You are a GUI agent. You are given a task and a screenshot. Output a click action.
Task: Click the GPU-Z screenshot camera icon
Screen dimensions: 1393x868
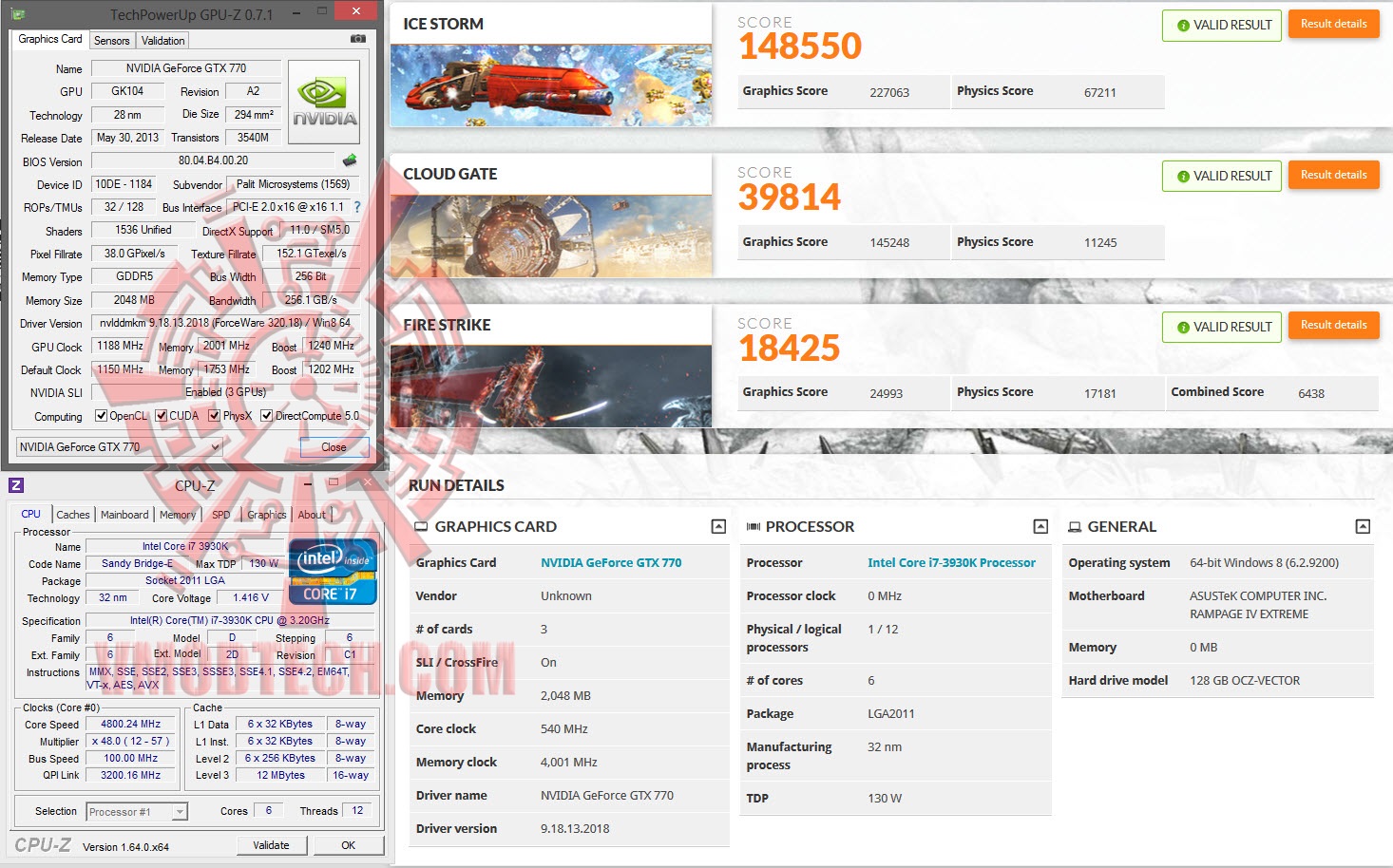pyautogui.click(x=357, y=39)
